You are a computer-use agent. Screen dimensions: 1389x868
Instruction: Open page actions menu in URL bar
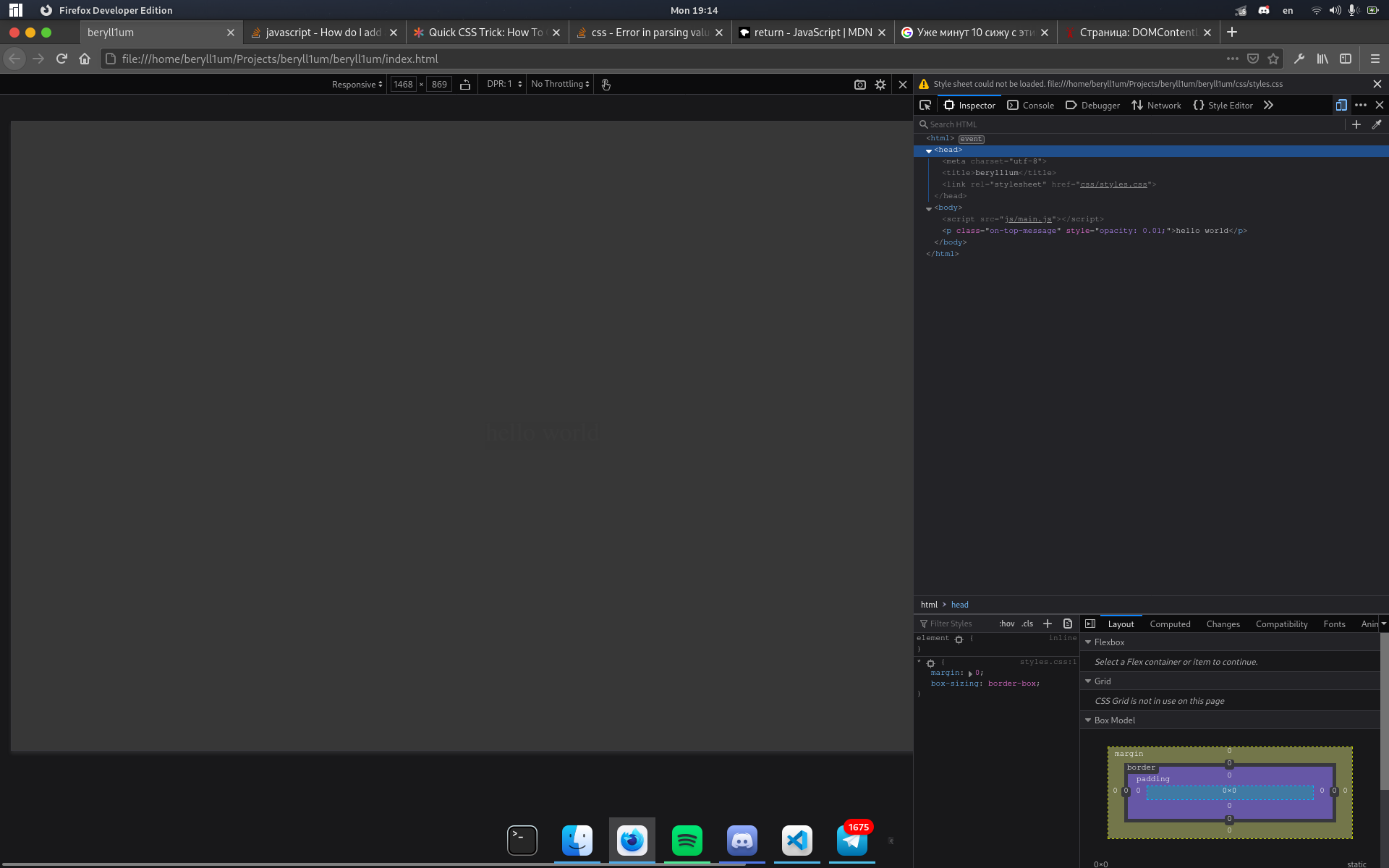click(x=1233, y=59)
